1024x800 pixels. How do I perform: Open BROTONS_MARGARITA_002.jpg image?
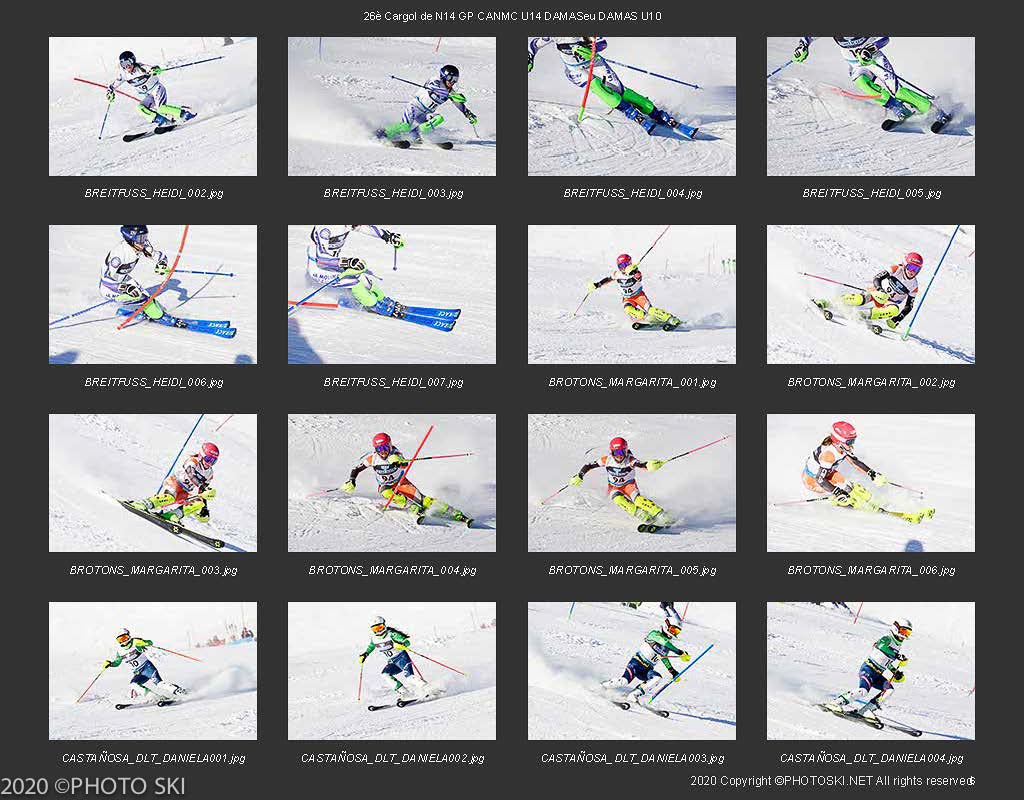[x=871, y=295]
